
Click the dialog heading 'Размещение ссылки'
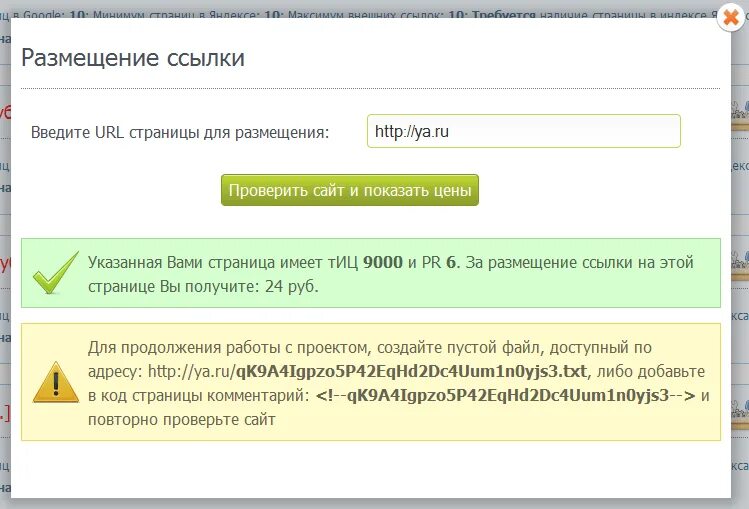pyautogui.click(x=133, y=58)
